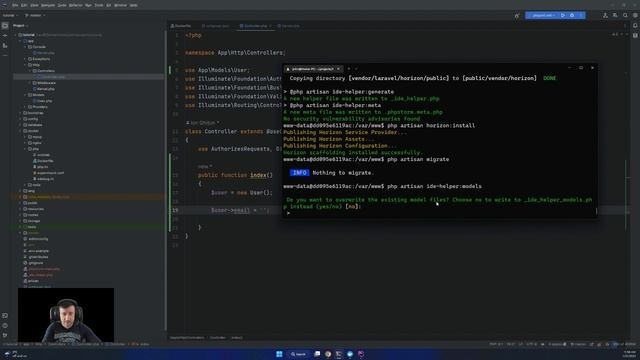640x360 pixels.
Task: Open the git branch dropdown
Action: coord(35,16)
